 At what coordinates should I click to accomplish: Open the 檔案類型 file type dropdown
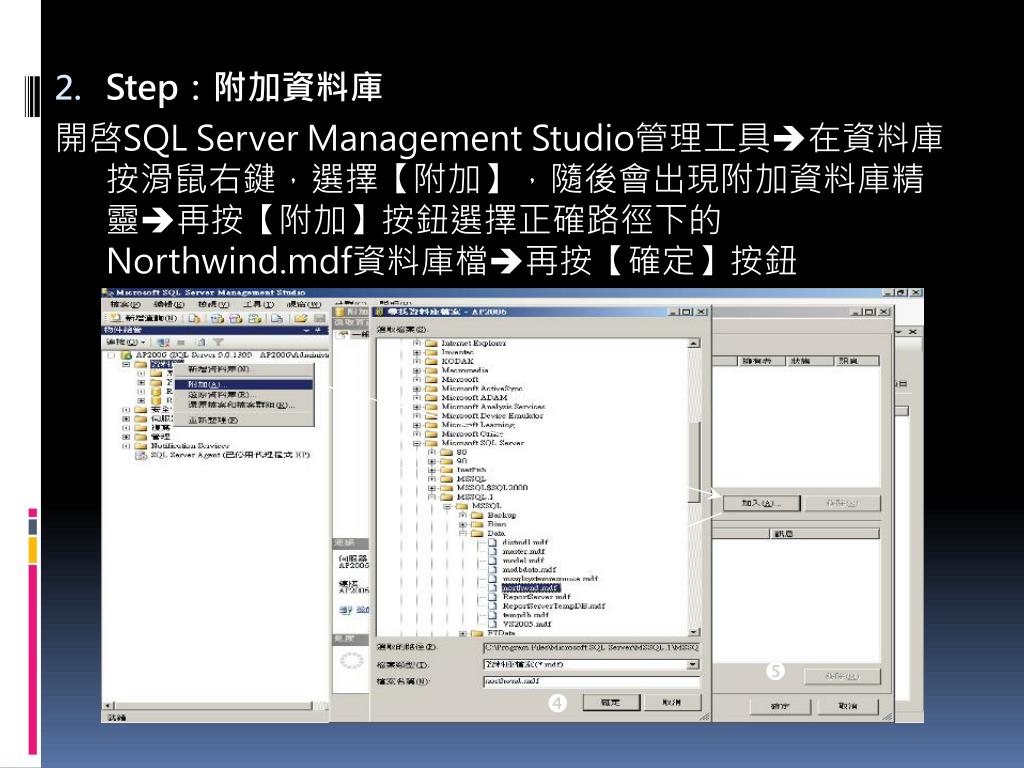(x=693, y=665)
